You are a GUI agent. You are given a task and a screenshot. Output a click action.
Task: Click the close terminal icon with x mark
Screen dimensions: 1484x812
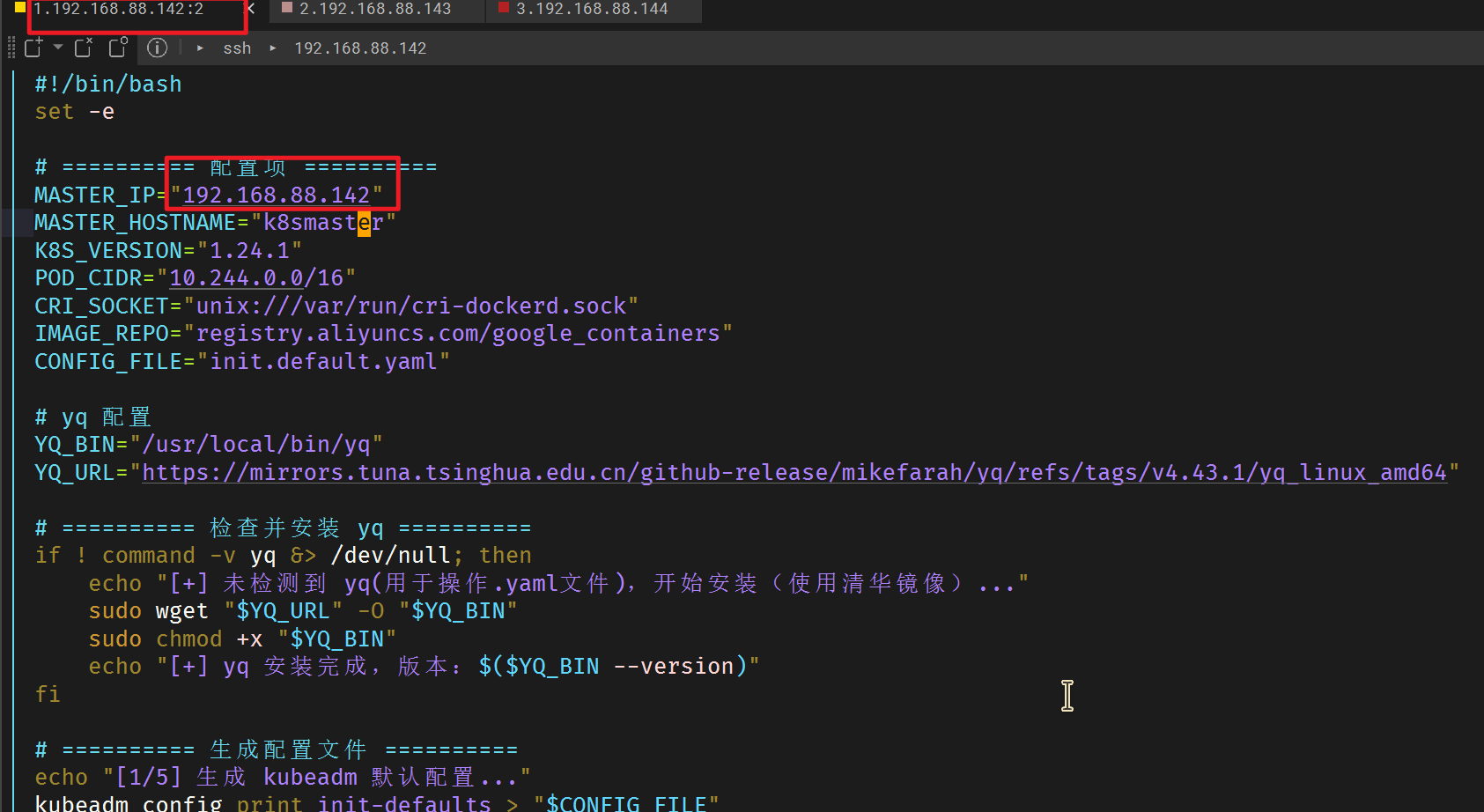84,48
